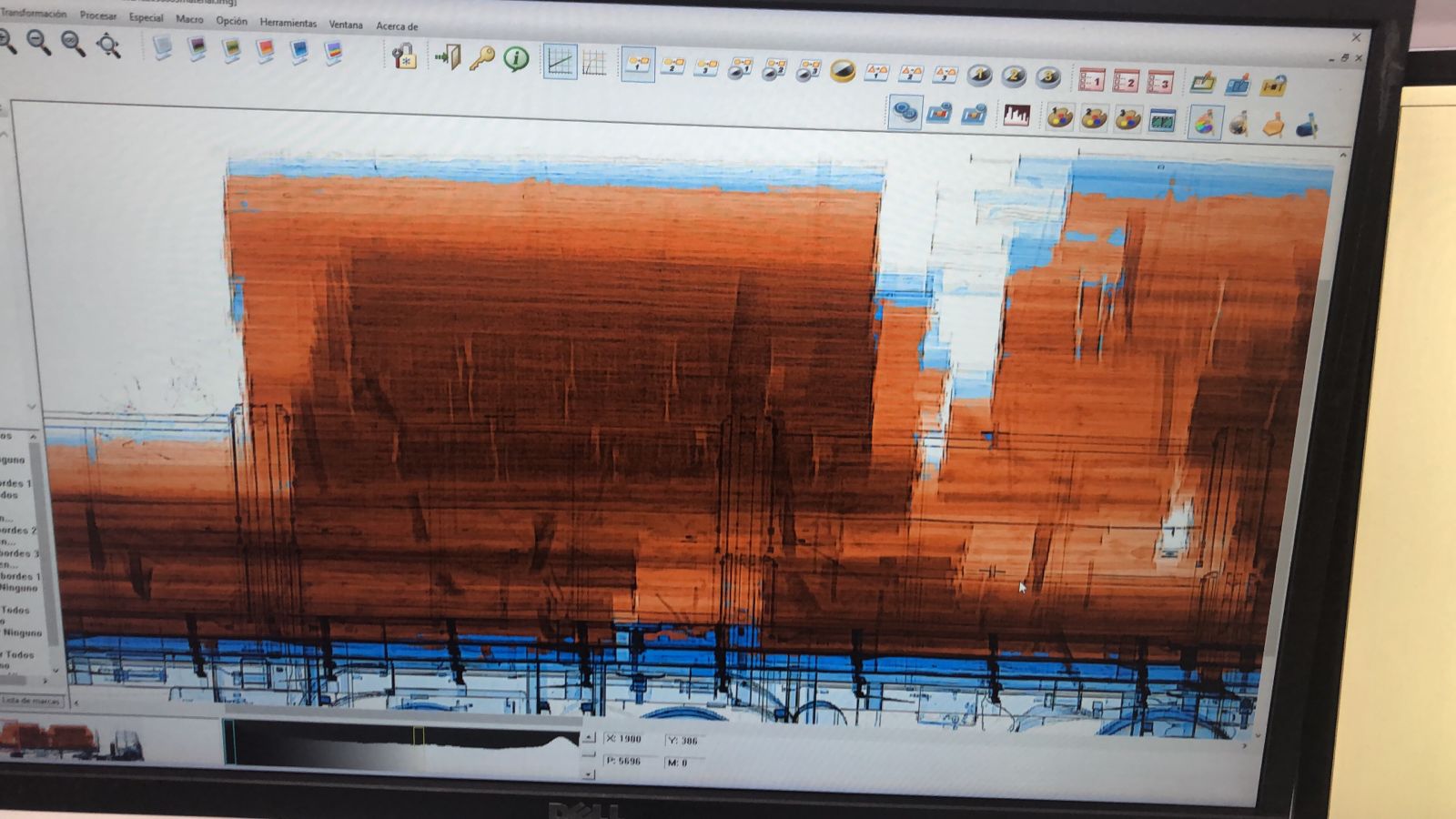
Task: Click the padlock security icon
Action: [404, 56]
